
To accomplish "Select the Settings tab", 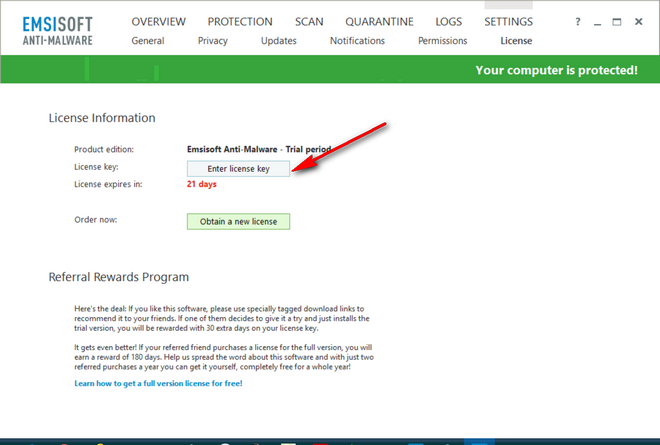I will [508, 21].
